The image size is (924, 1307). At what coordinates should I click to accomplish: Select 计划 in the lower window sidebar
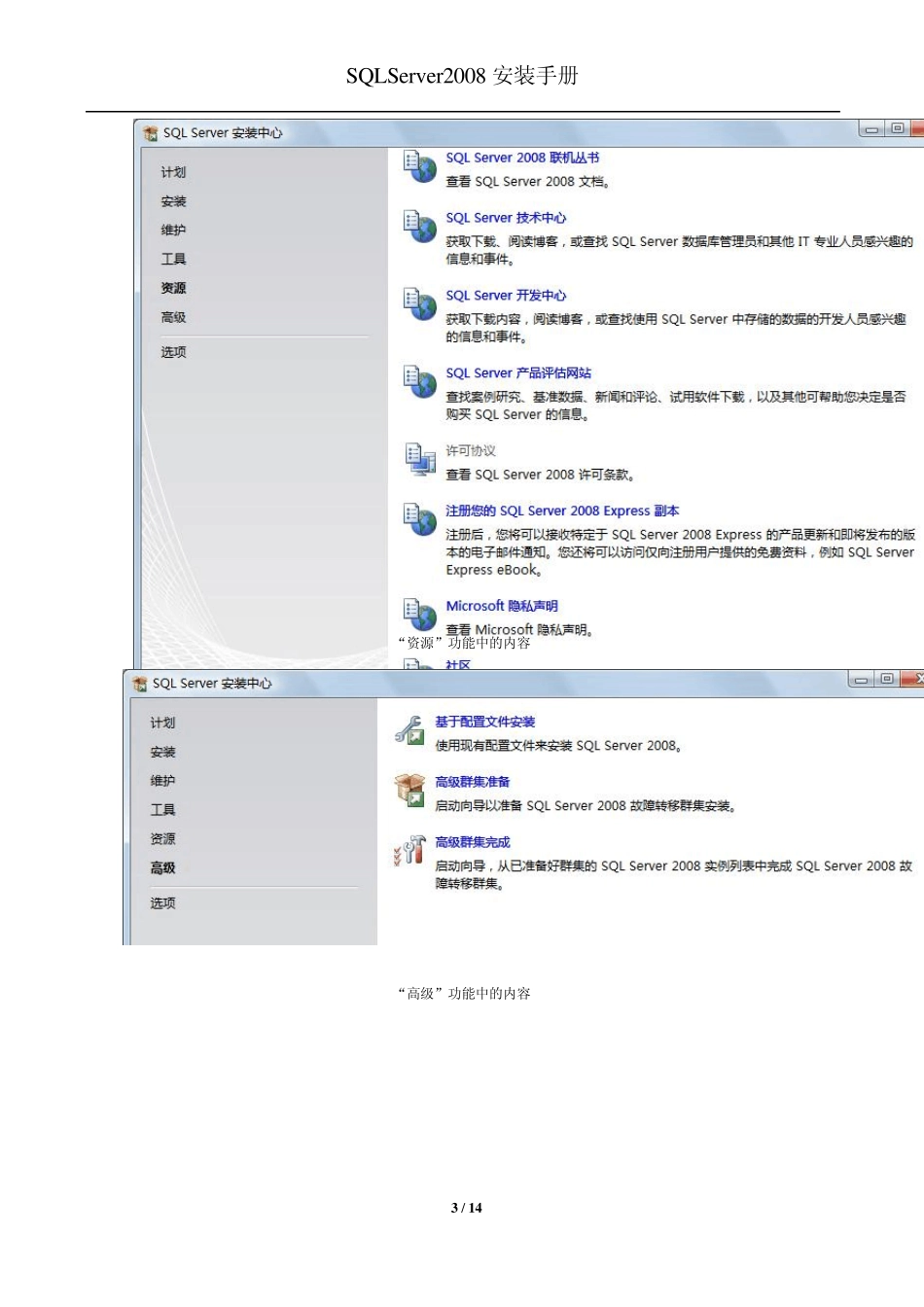click(162, 723)
